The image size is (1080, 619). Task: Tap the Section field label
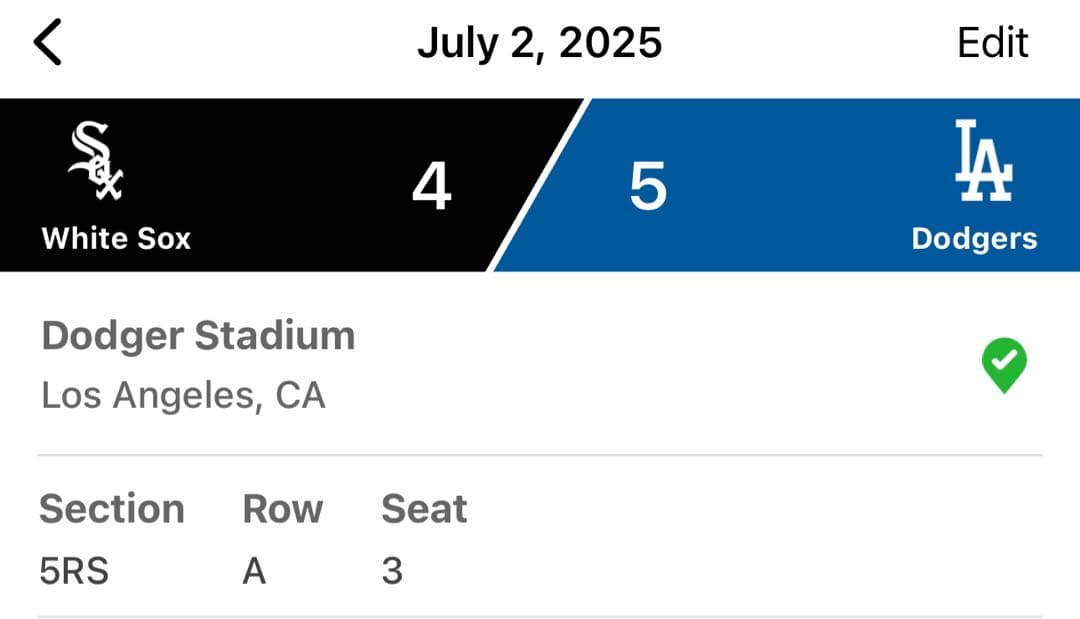click(111, 509)
